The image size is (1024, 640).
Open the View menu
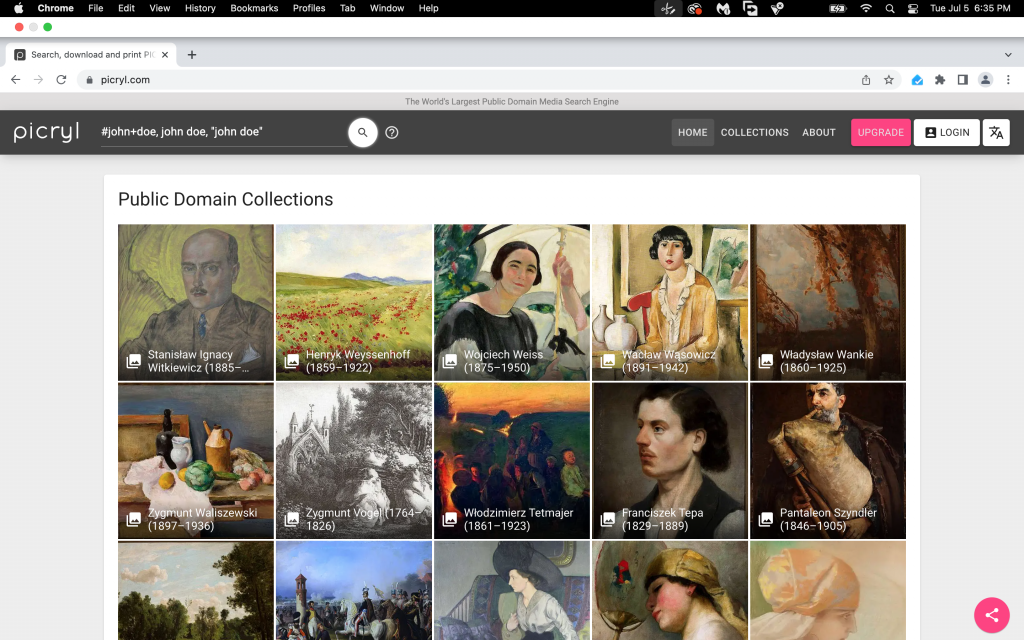pos(159,8)
